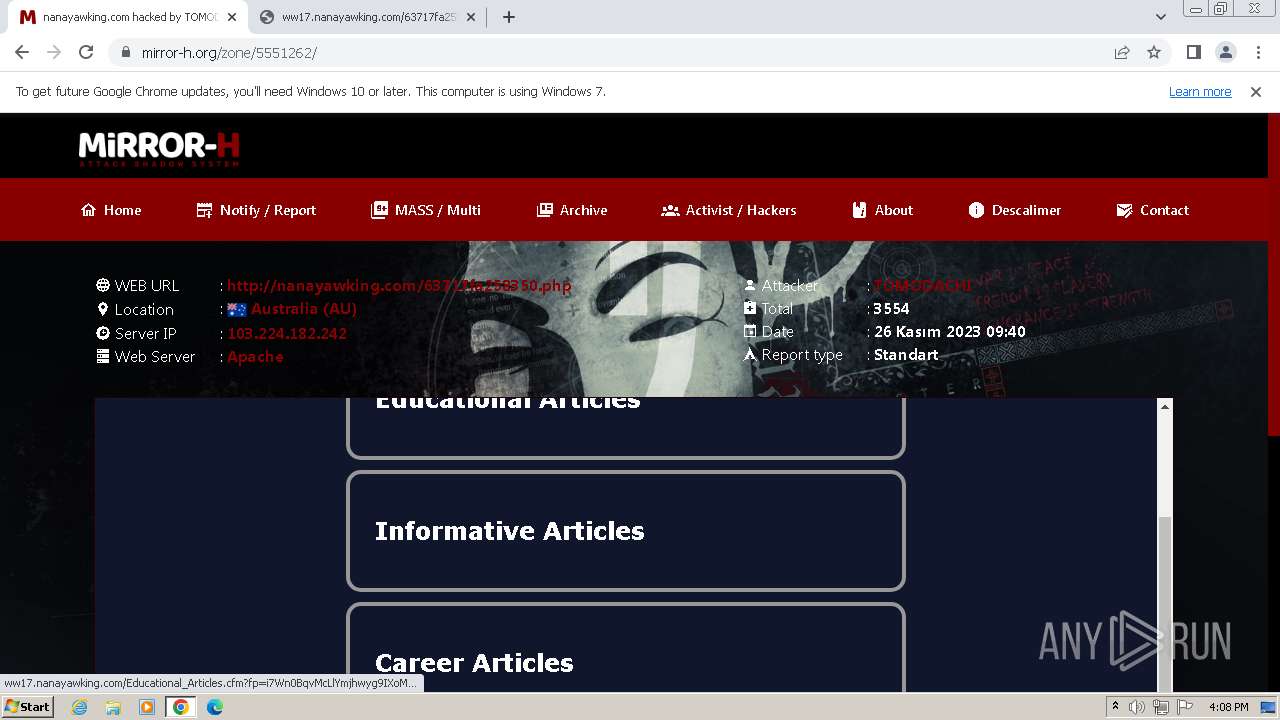
Task: Click the pin icon beside Location
Action: click(103, 309)
